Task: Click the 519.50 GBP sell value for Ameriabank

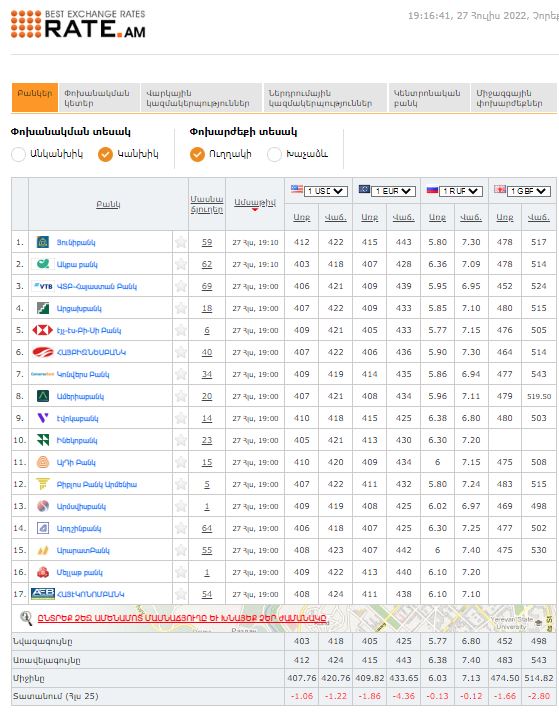Action: point(539,396)
